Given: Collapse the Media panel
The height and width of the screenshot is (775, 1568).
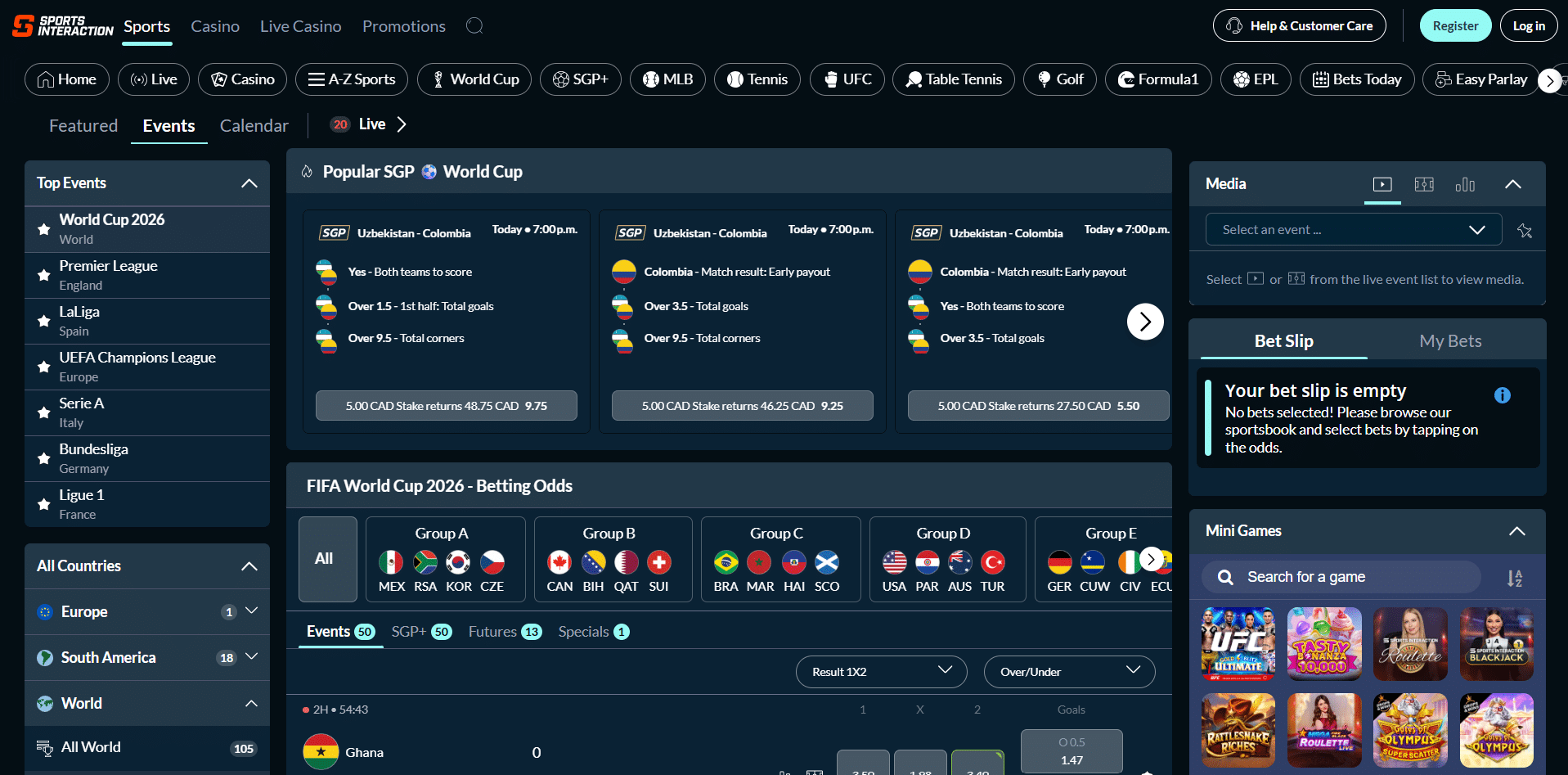Looking at the screenshot, I should pyautogui.click(x=1513, y=184).
